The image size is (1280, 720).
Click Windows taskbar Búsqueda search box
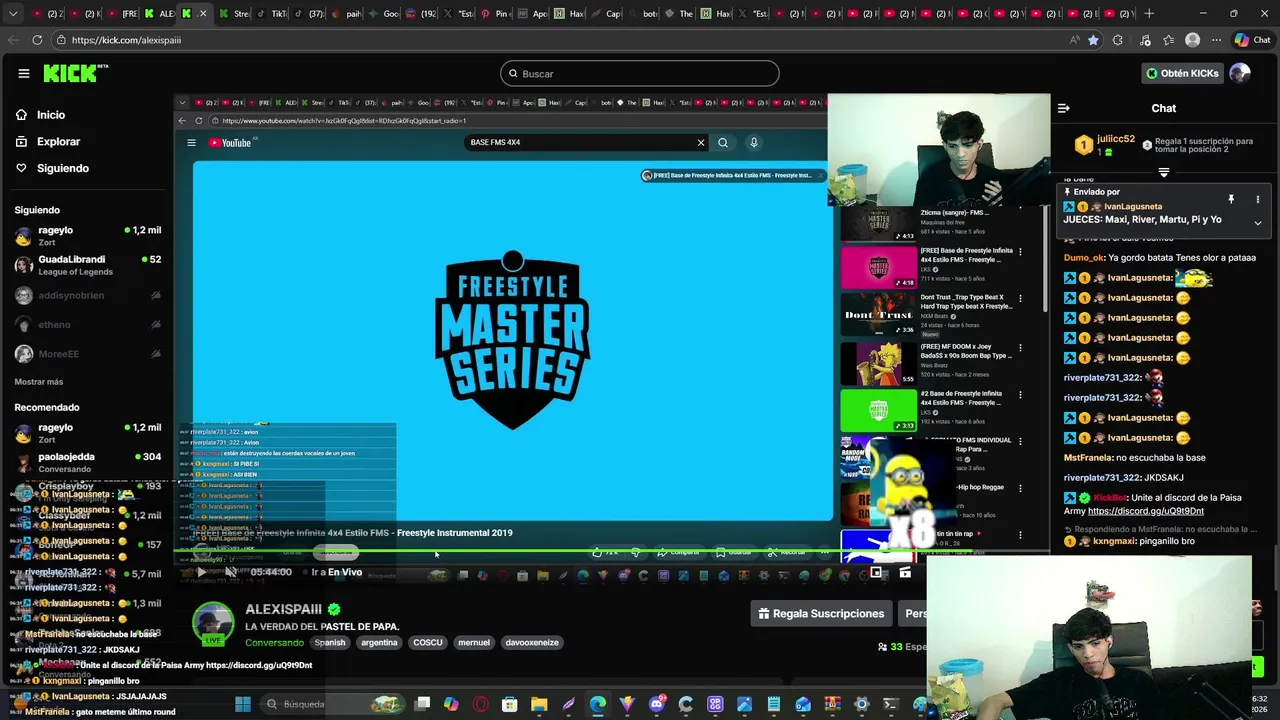(332, 704)
